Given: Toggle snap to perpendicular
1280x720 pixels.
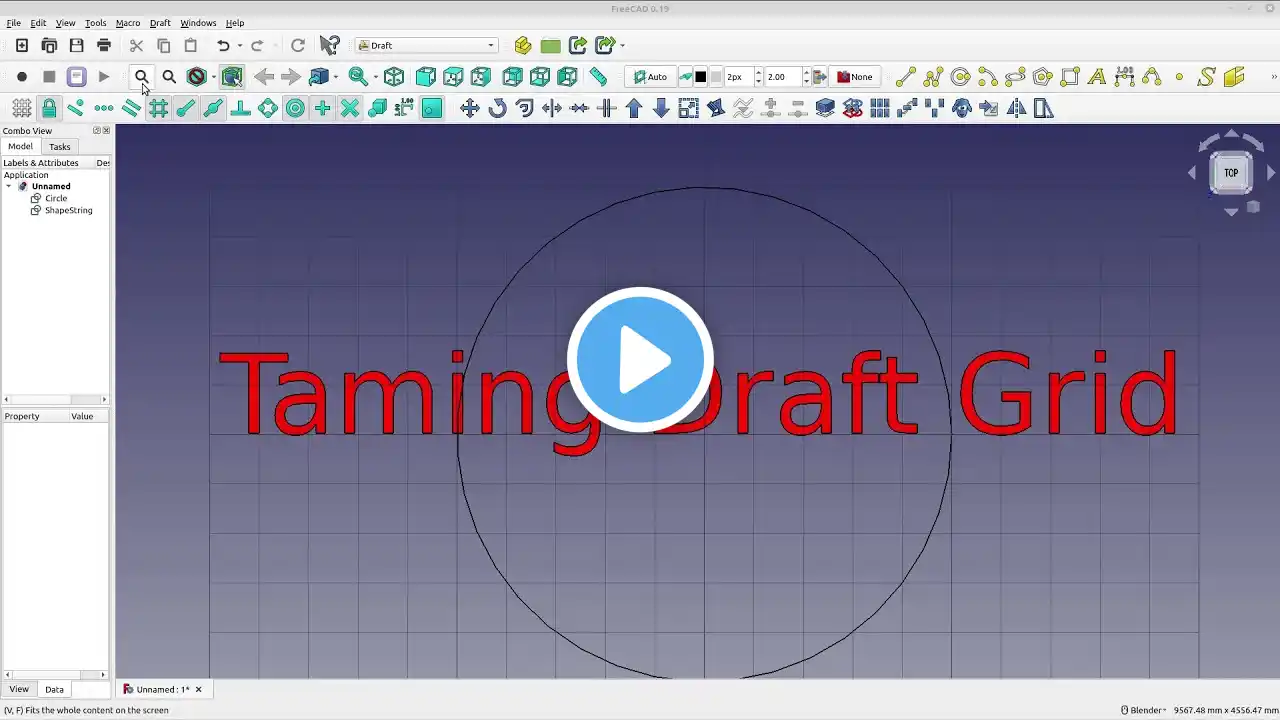Looking at the screenshot, I should coord(240,108).
